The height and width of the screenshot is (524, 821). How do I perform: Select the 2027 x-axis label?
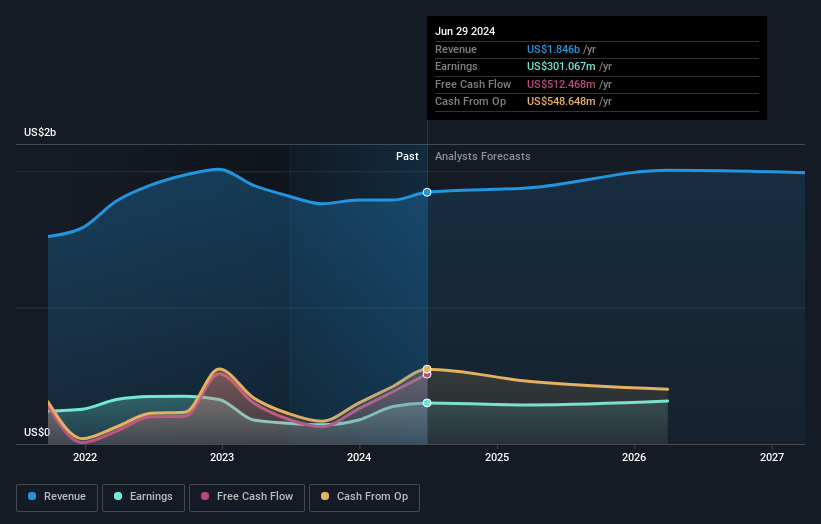pos(772,457)
